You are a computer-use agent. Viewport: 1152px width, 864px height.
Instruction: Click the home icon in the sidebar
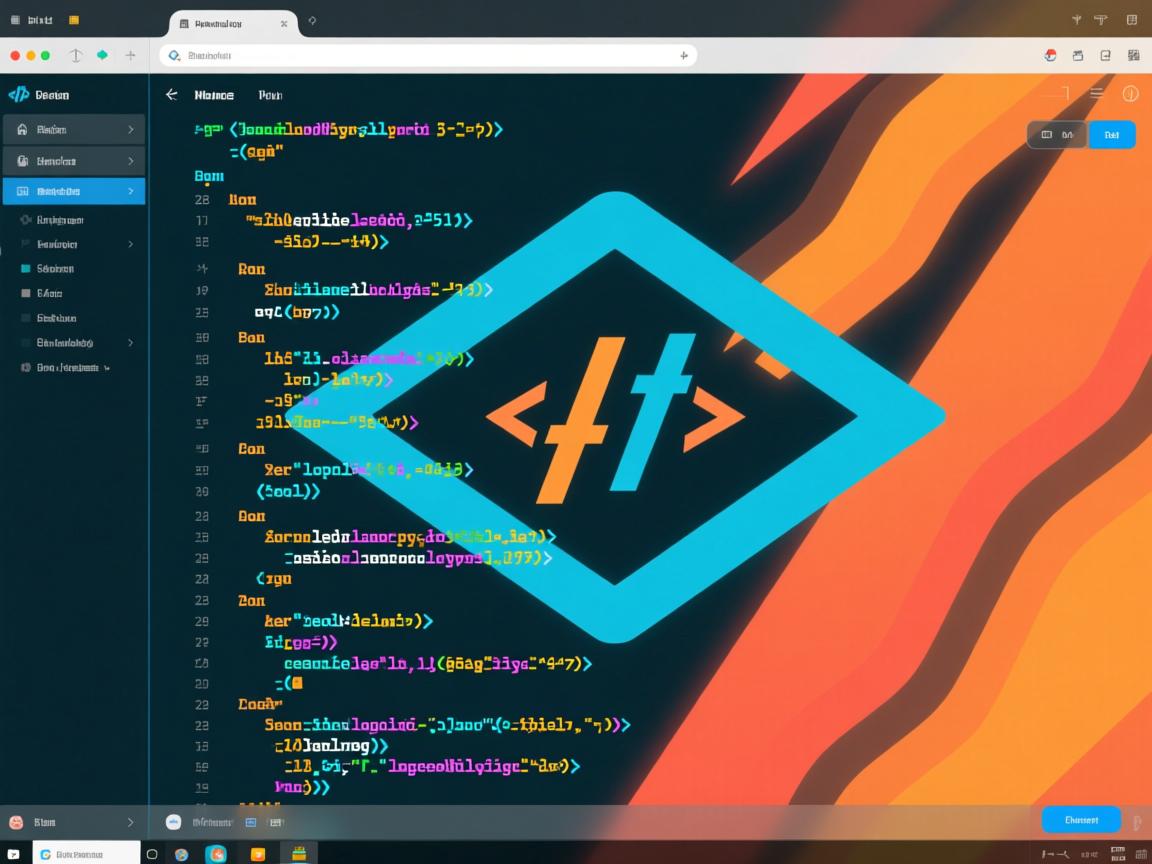click(x=23, y=129)
